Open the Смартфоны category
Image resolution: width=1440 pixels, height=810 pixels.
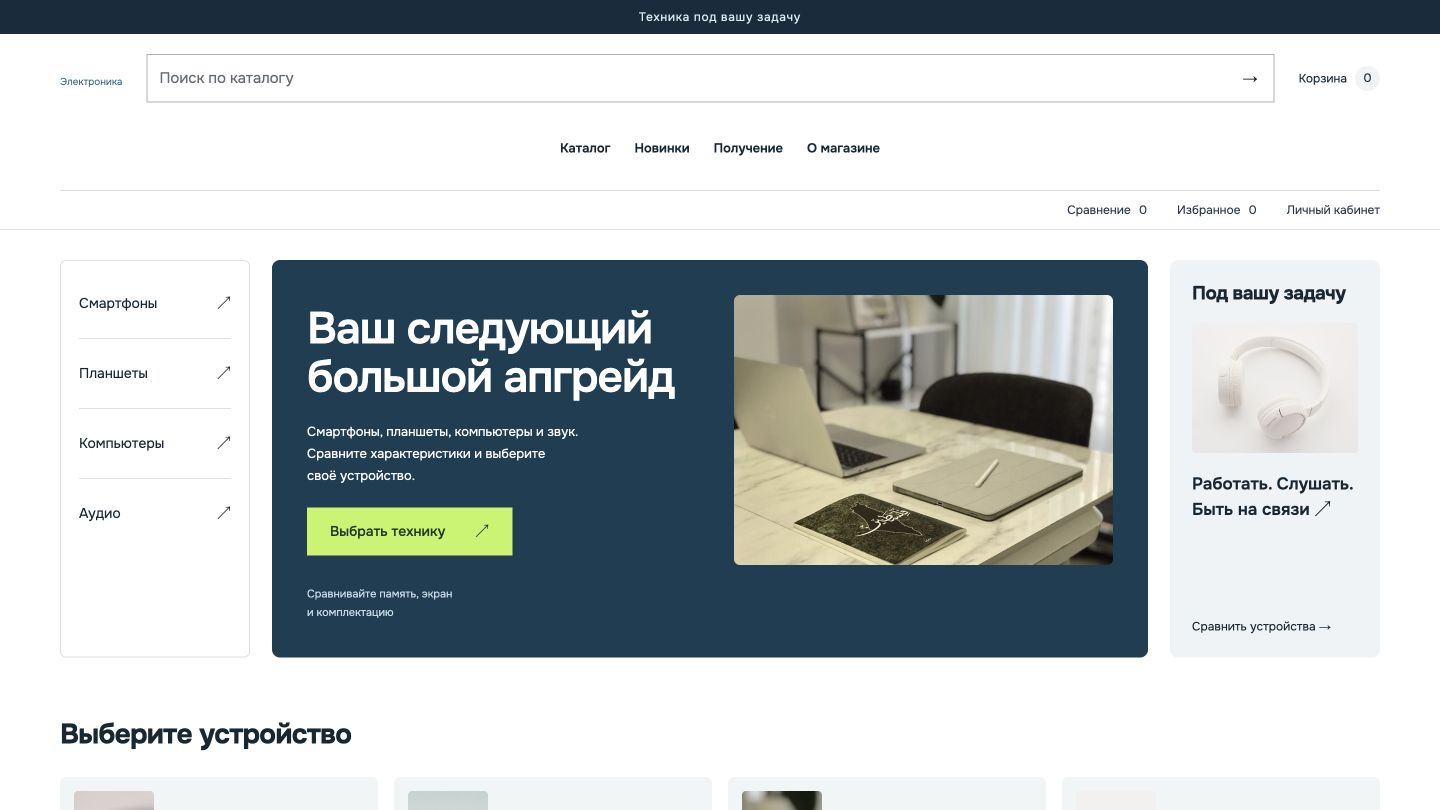[x=155, y=303]
